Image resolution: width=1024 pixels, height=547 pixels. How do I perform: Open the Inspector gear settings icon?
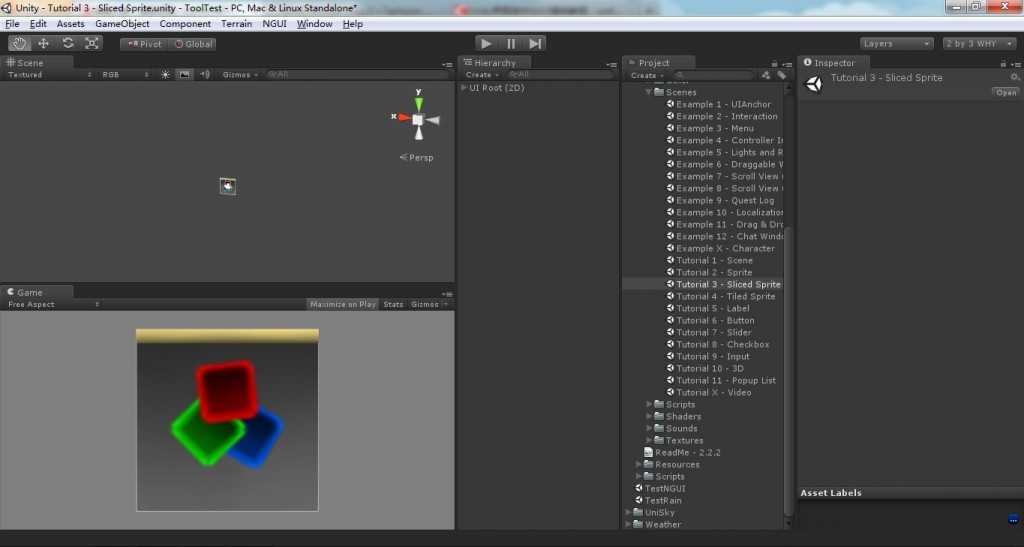(x=1014, y=77)
